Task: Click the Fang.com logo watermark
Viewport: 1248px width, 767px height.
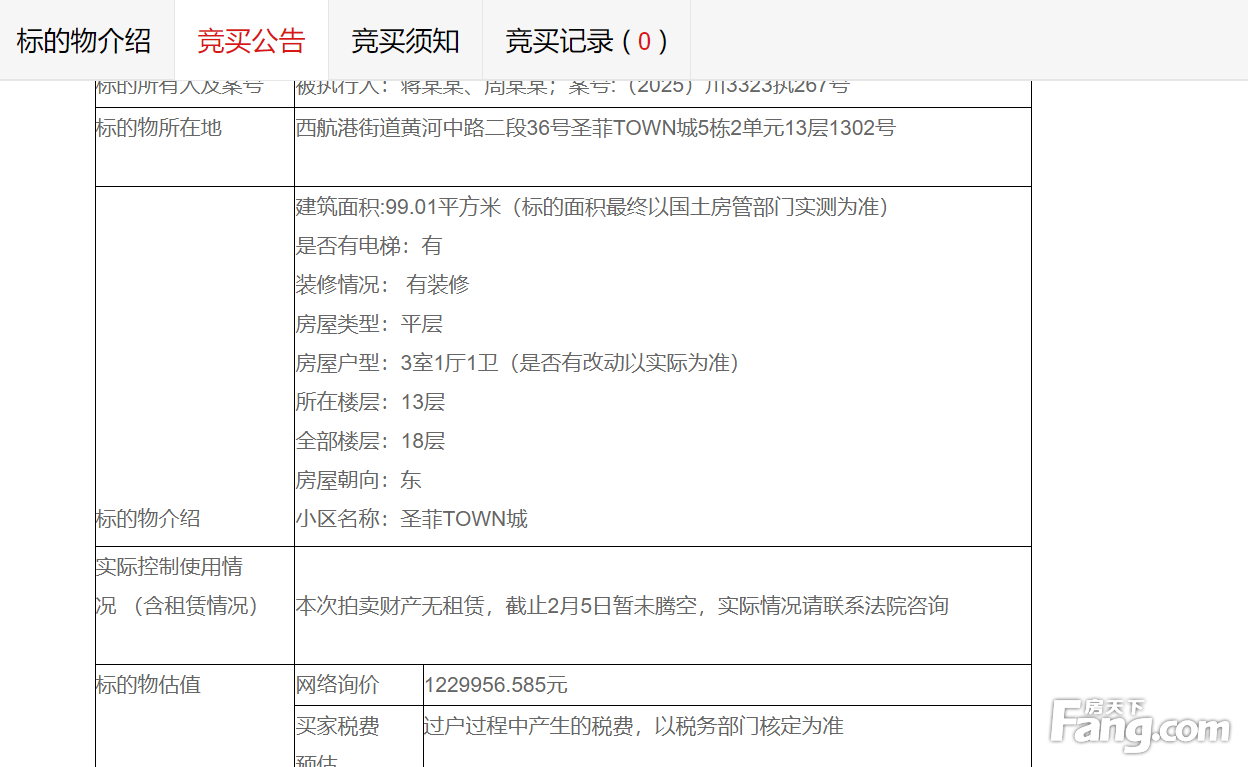Action: [1140, 726]
